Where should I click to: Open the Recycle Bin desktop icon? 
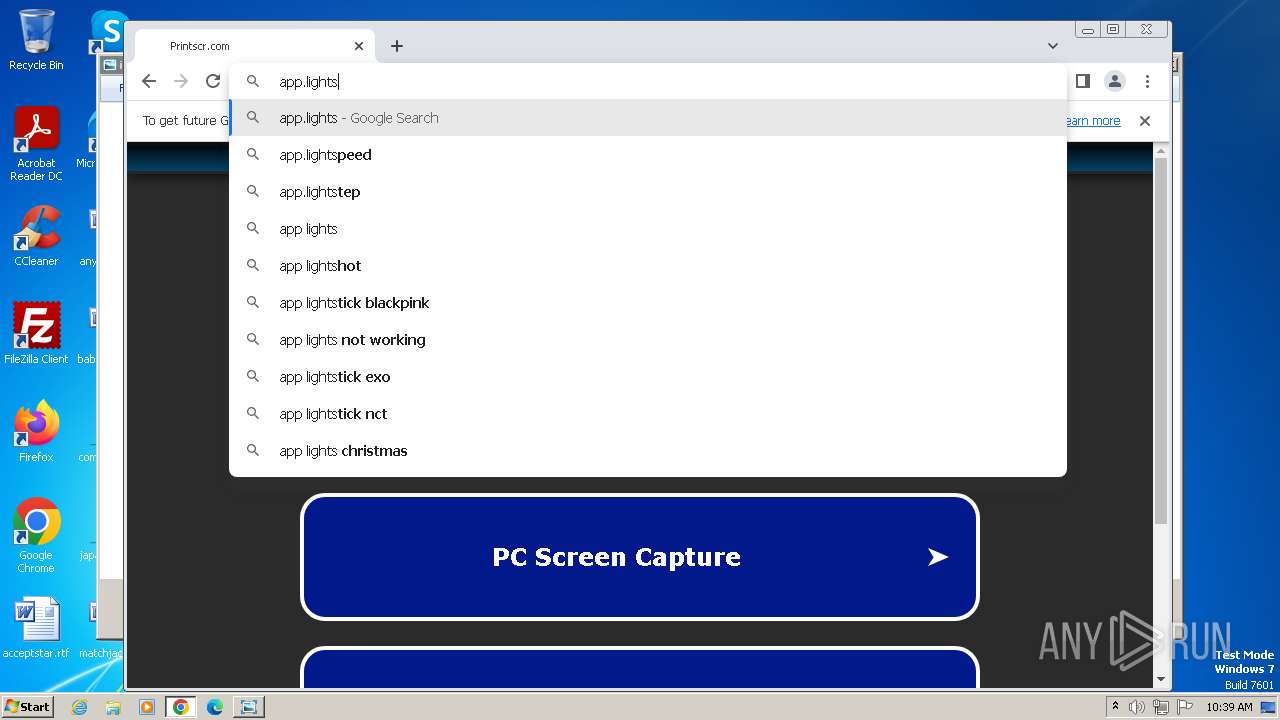point(36,40)
